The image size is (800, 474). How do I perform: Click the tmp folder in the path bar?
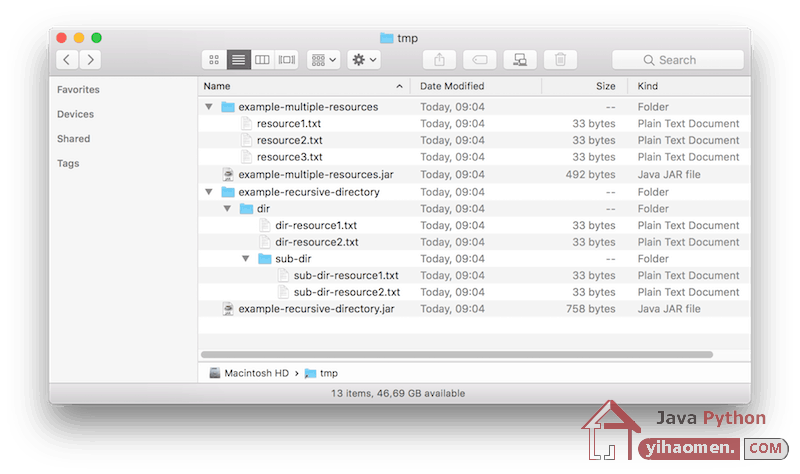click(321, 373)
